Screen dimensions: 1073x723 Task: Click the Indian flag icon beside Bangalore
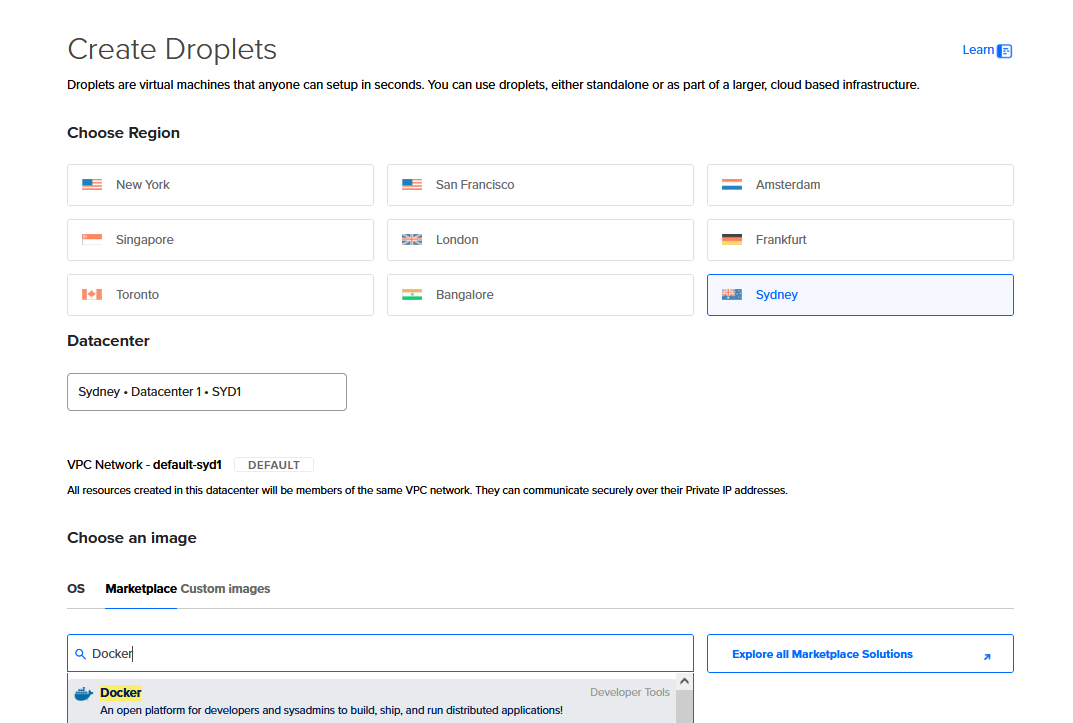point(412,294)
